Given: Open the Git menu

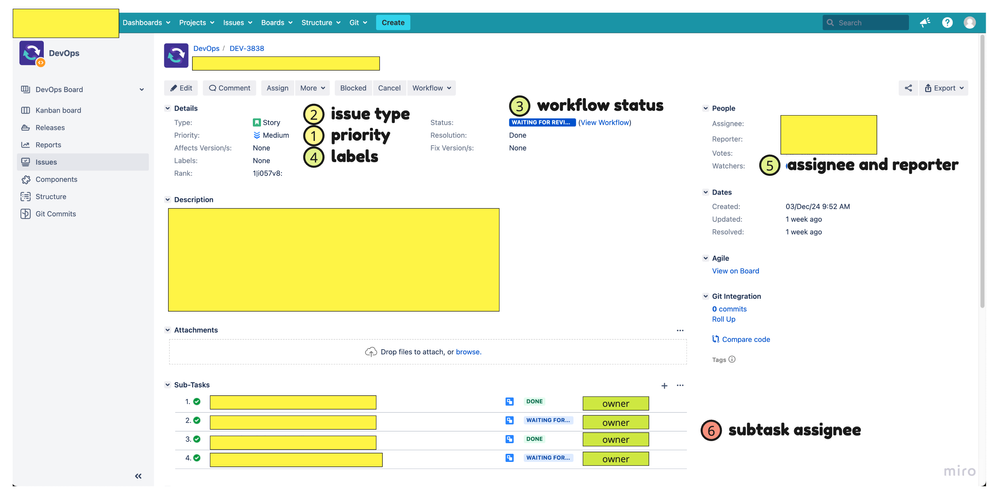Looking at the screenshot, I should point(358,22).
